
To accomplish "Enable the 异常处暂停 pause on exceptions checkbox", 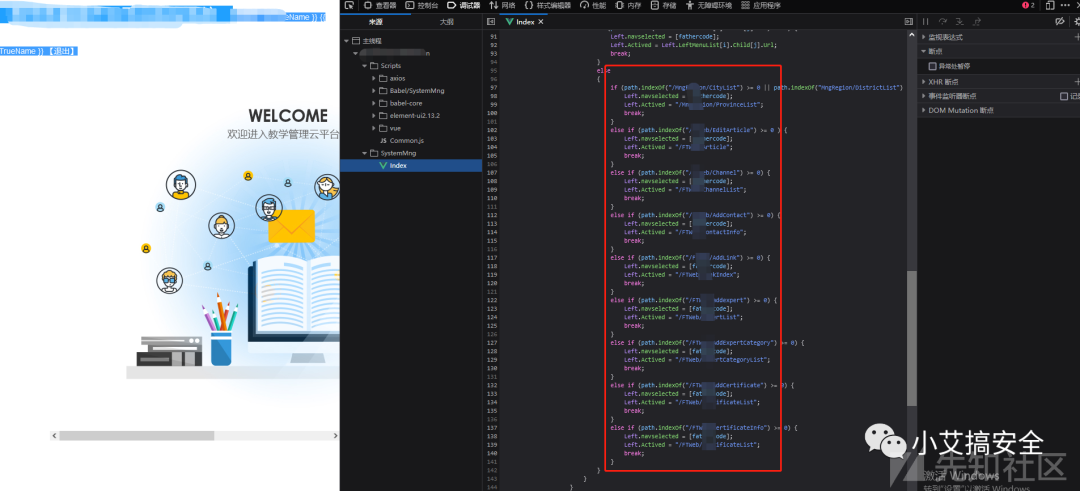I will click(933, 66).
